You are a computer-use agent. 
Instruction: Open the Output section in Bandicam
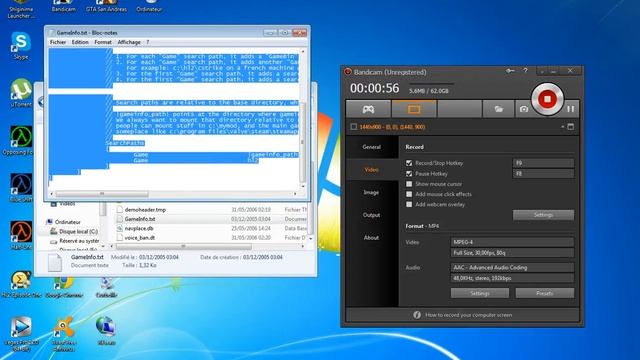point(371,215)
